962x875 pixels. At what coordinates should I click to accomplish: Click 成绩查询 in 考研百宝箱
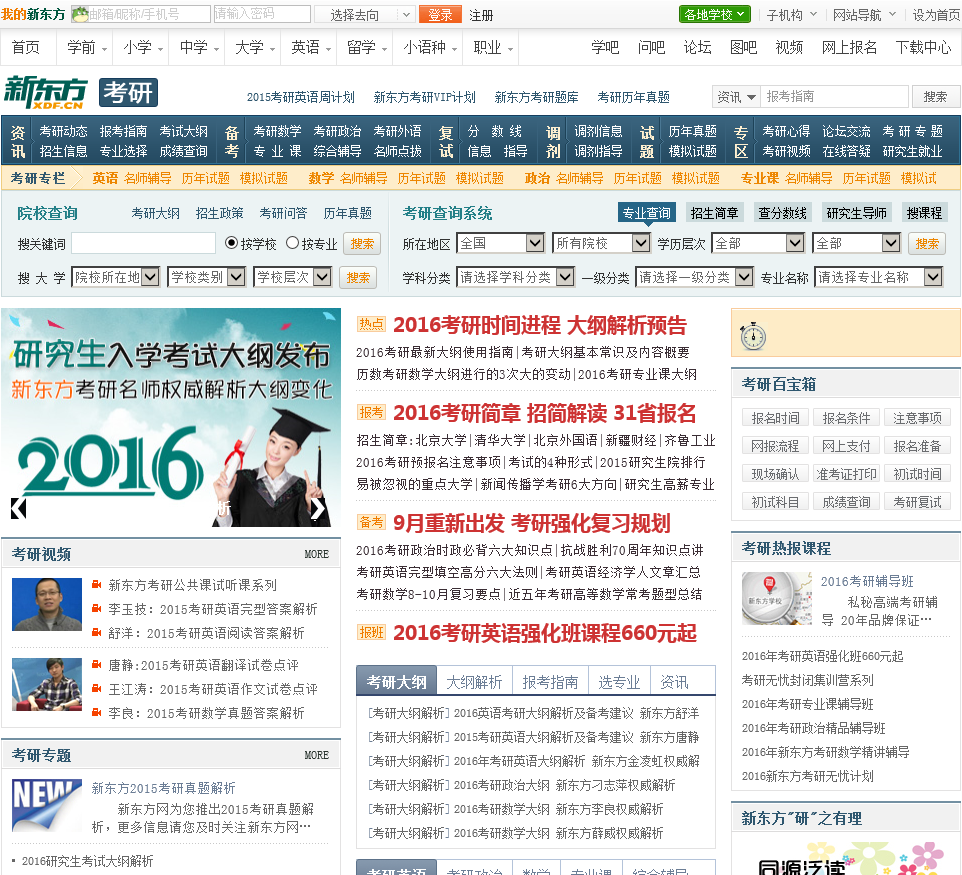click(x=847, y=502)
